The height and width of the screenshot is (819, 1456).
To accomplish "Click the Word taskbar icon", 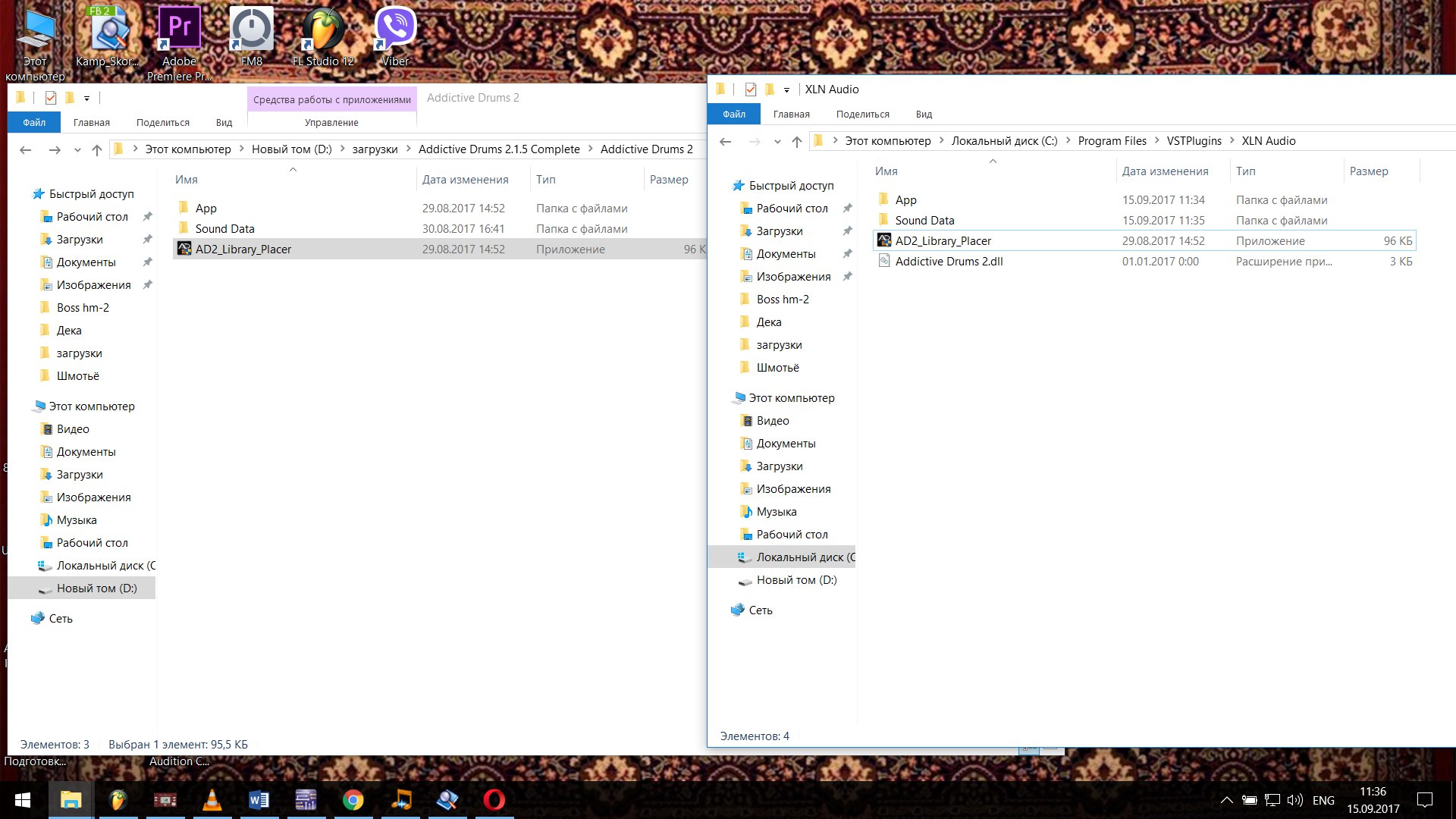I will click(259, 800).
